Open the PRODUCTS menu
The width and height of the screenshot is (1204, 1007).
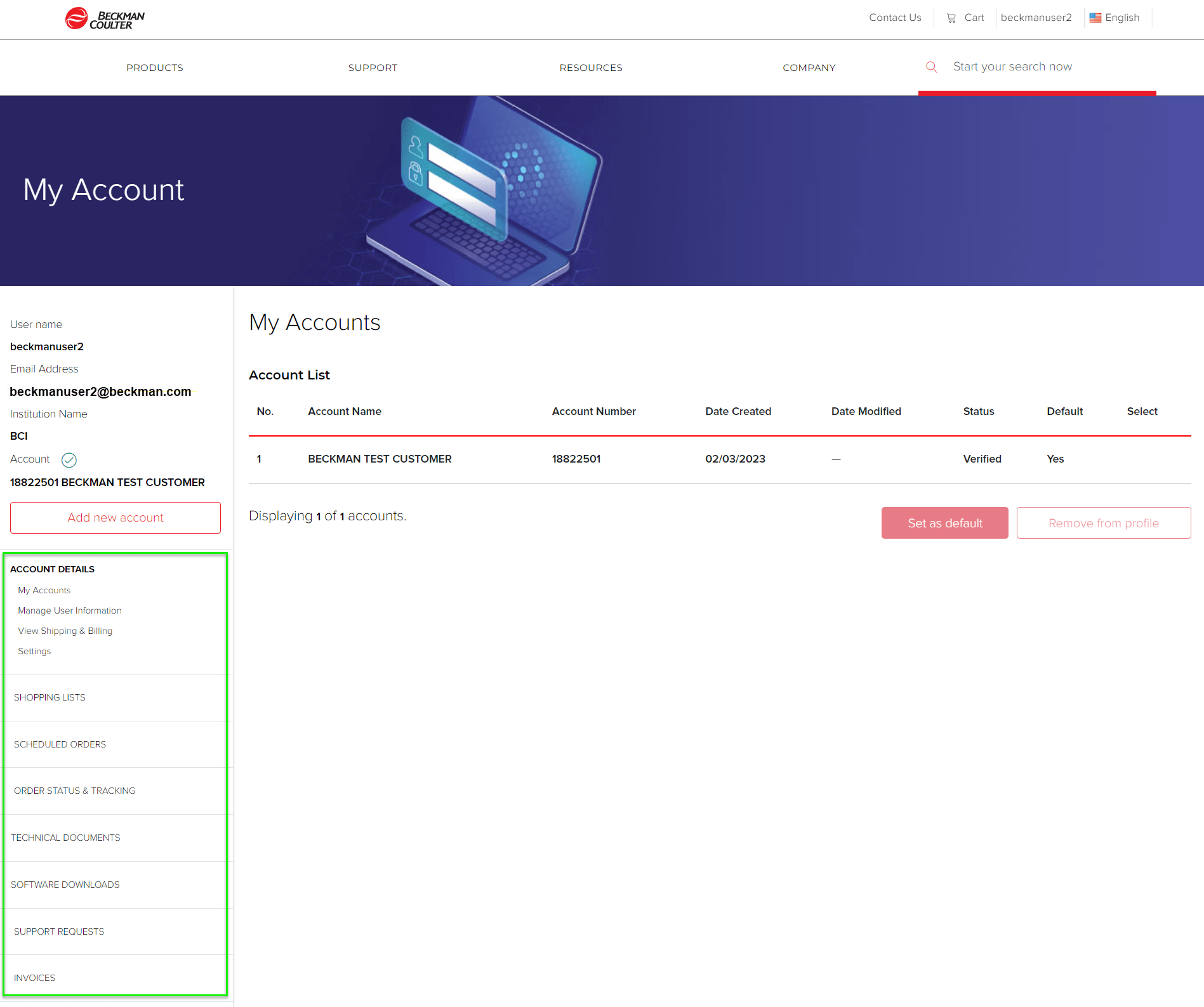coord(154,67)
